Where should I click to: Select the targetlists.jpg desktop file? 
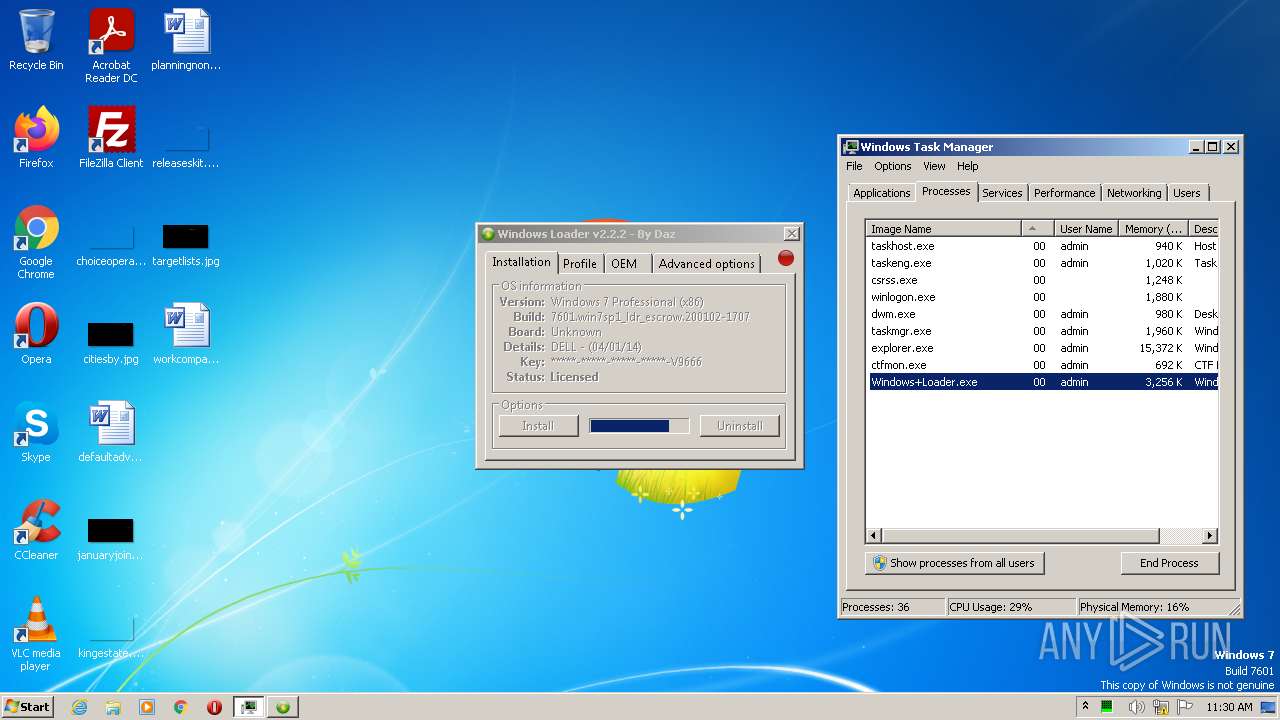(x=186, y=243)
